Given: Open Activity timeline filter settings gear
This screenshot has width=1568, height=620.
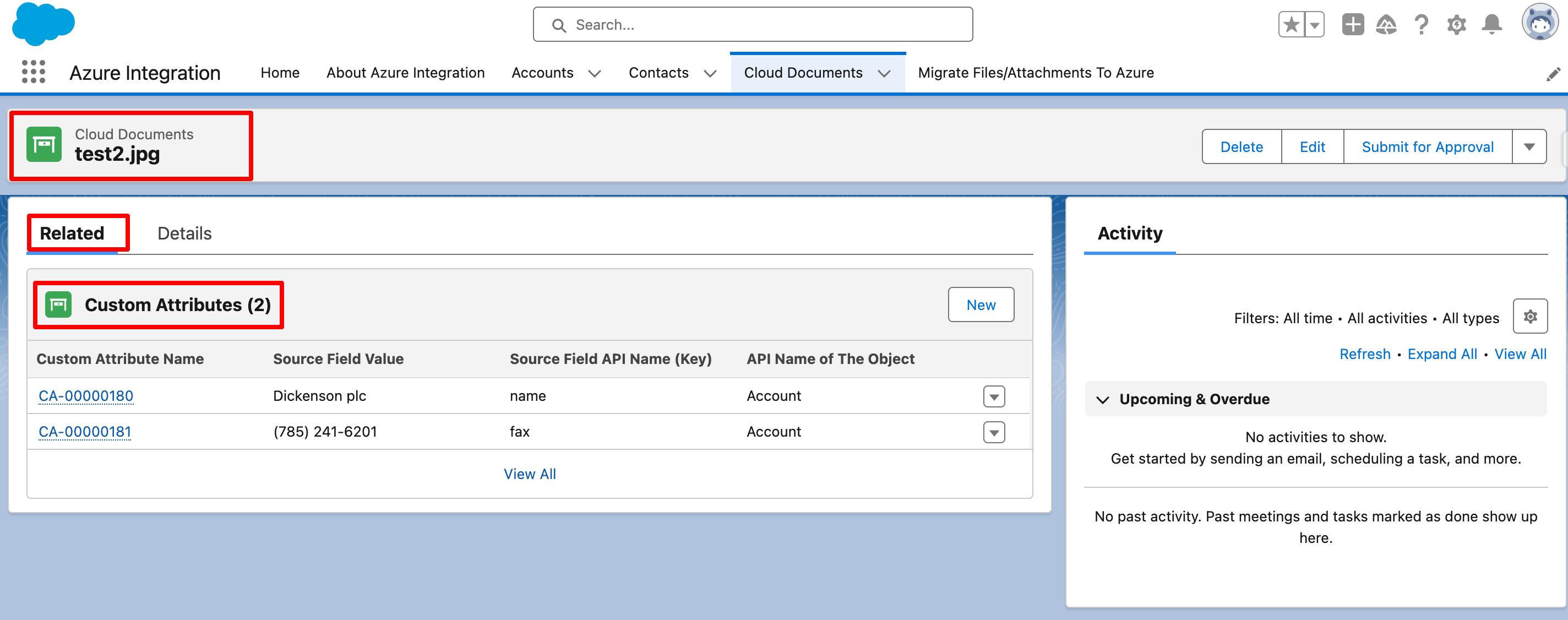Looking at the screenshot, I should [1530, 317].
